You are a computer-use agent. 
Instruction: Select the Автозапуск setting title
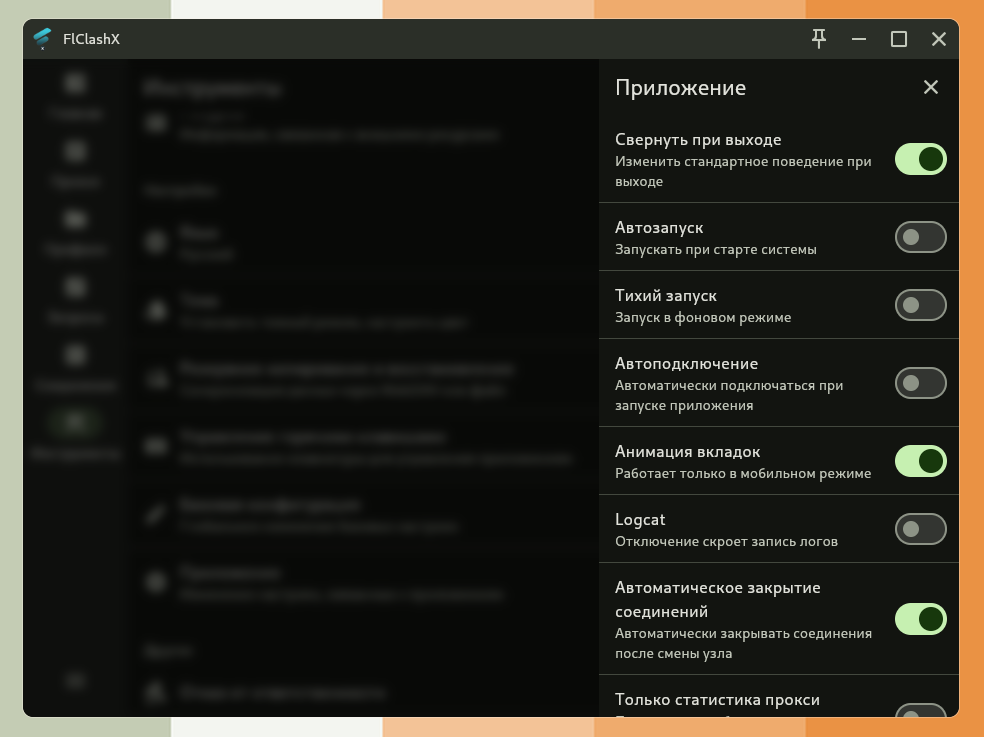pyautogui.click(x=659, y=228)
